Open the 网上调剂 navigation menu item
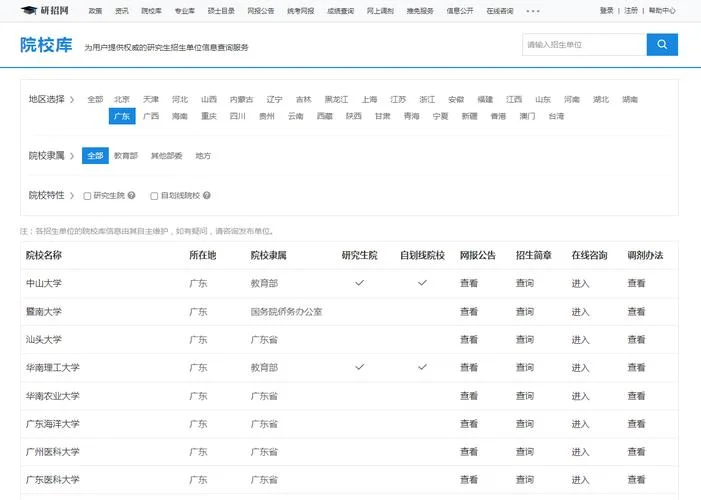The height and width of the screenshot is (500, 701). click(380, 11)
